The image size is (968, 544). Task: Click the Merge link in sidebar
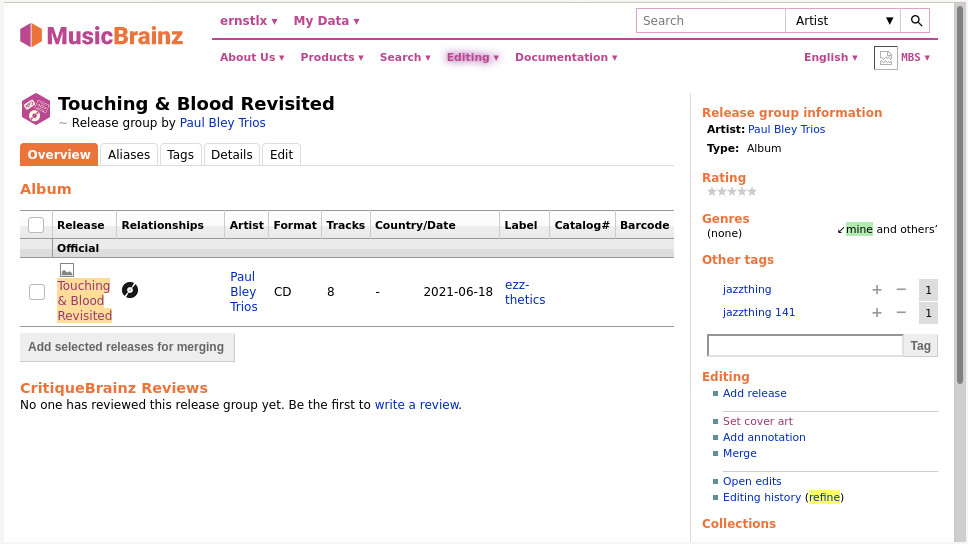point(740,453)
